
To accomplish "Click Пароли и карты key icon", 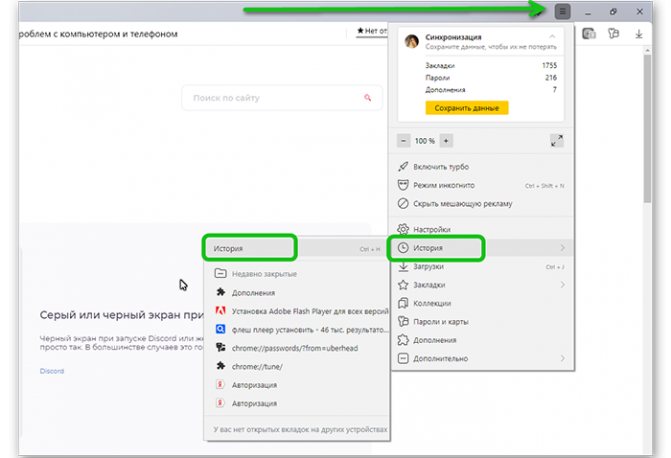I will [x=403, y=321].
